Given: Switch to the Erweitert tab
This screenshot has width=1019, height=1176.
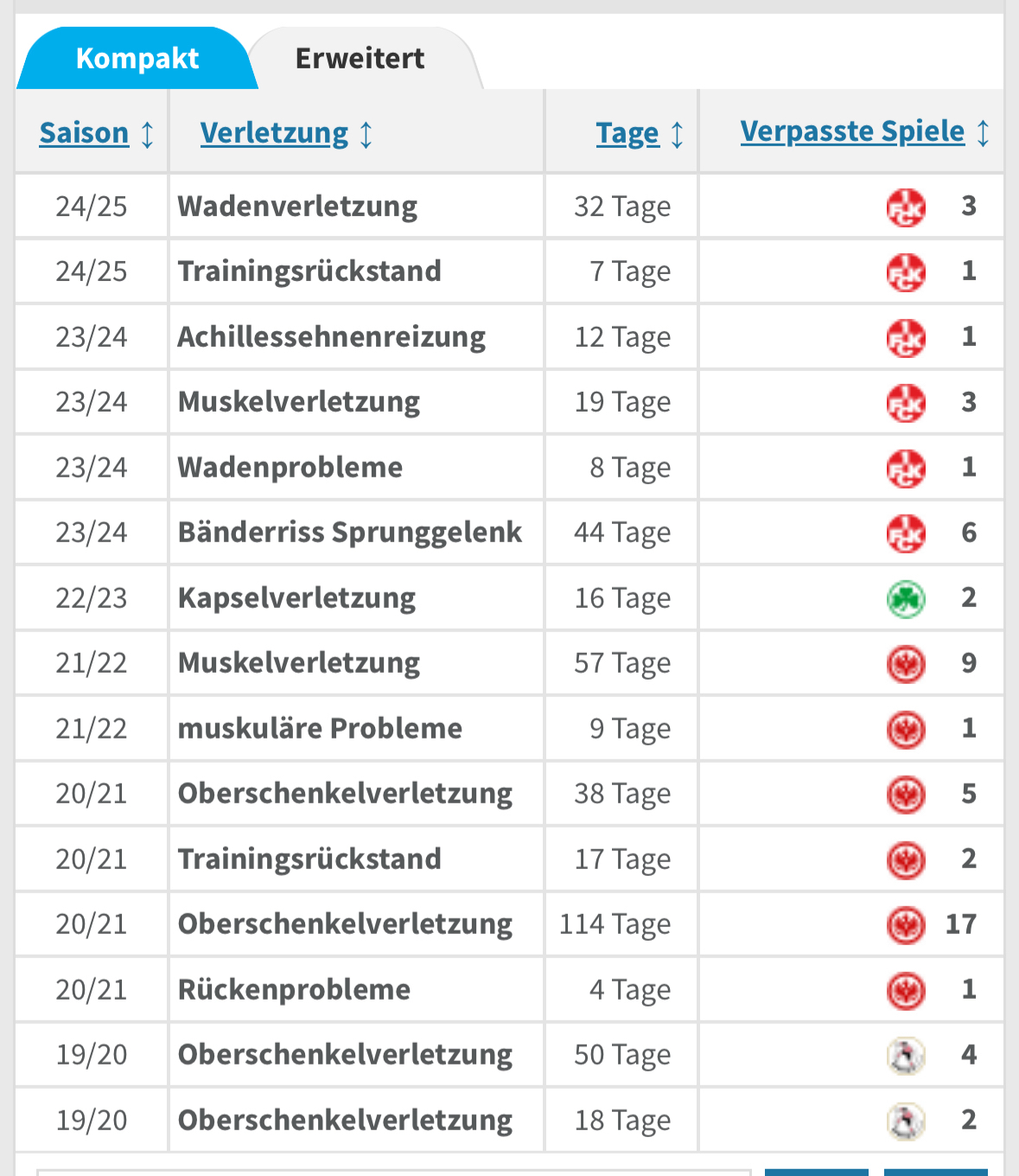Looking at the screenshot, I should coord(360,58).
